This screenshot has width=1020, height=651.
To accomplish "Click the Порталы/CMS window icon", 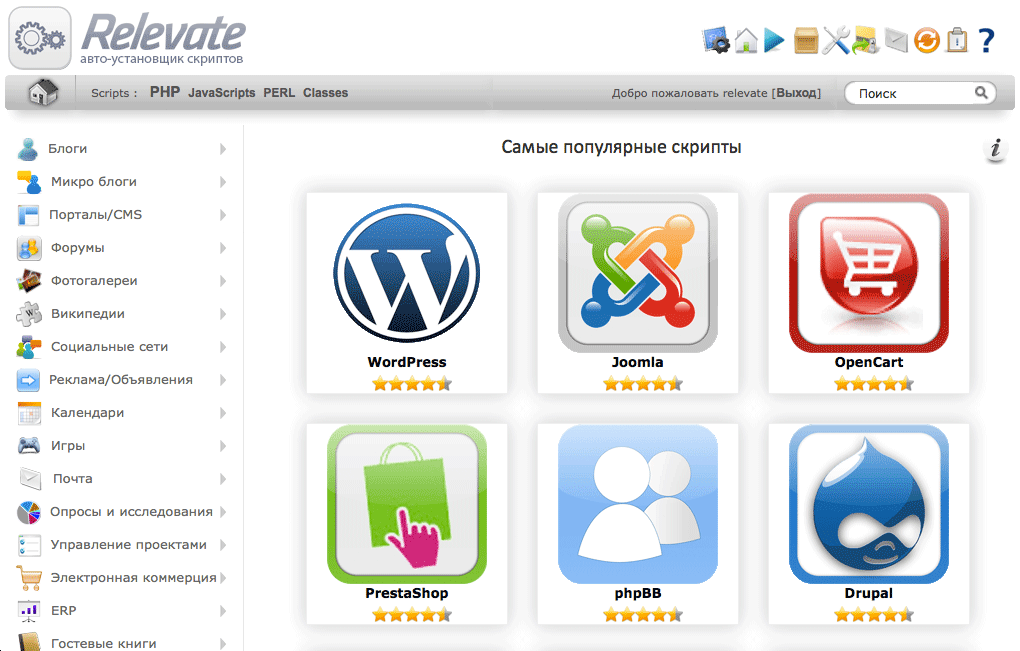I will [29, 215].
